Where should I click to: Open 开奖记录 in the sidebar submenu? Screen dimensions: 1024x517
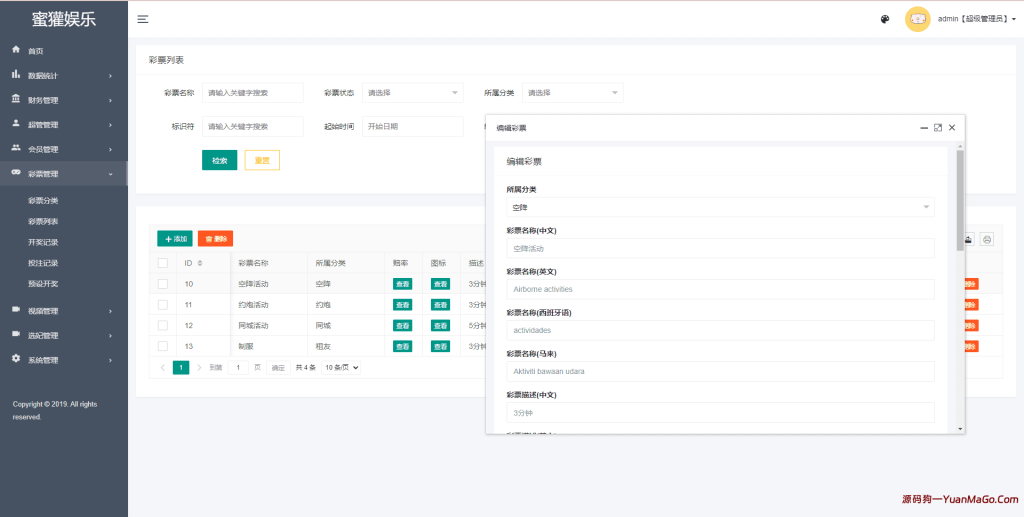pos(43,242)
